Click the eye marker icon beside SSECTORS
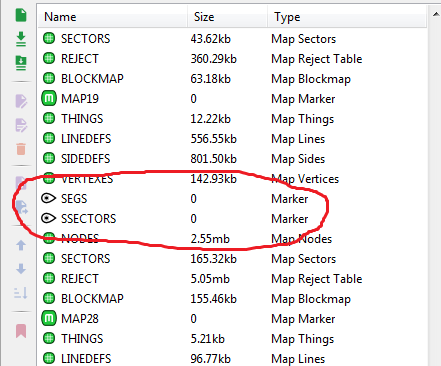Viewport: 441px width, 366px height. 49,219
